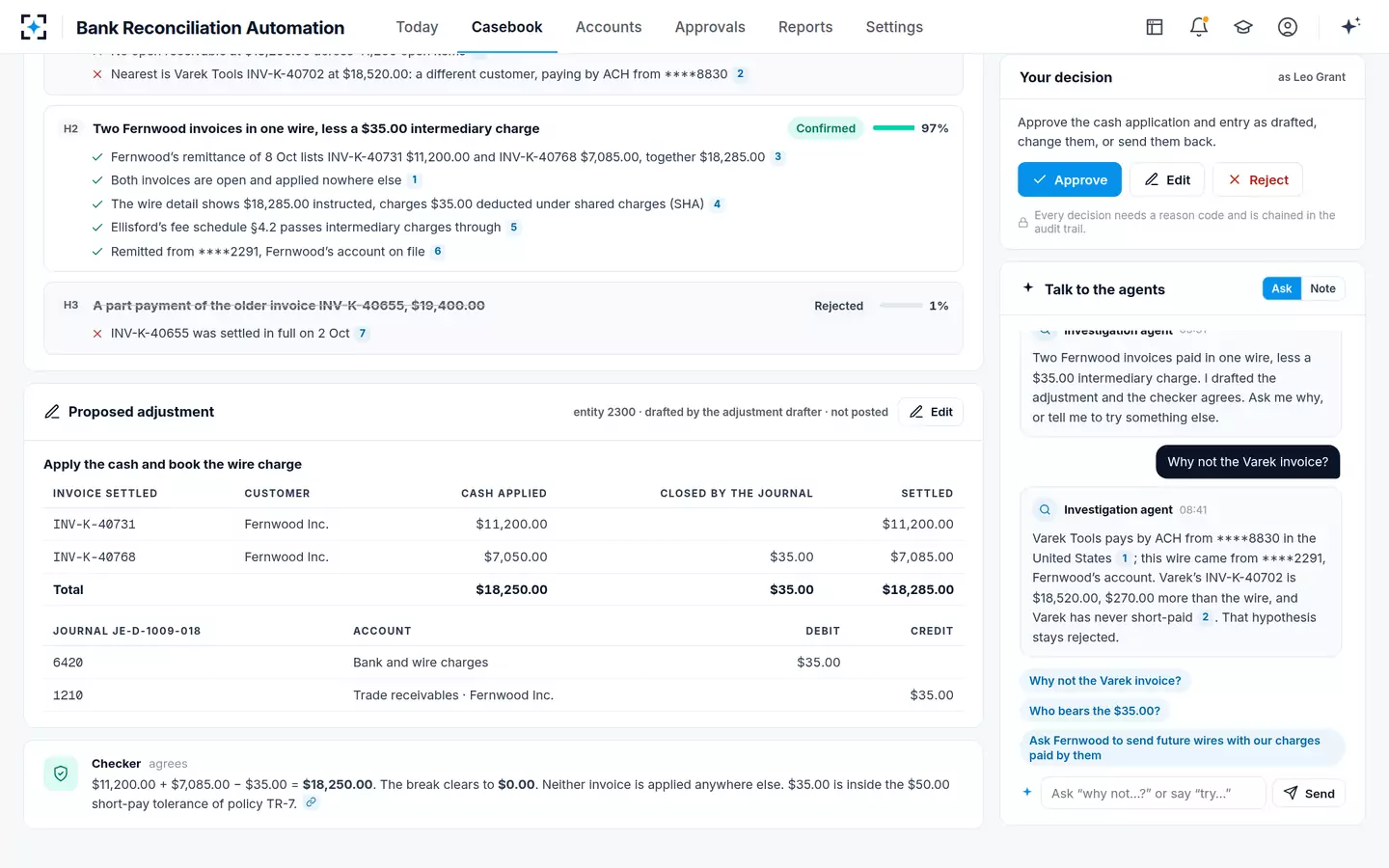The width and height of the screenshot is (1389, 868).
Task: Open citation 7 on the INV-K-40655 line
Action: [363, 334]
